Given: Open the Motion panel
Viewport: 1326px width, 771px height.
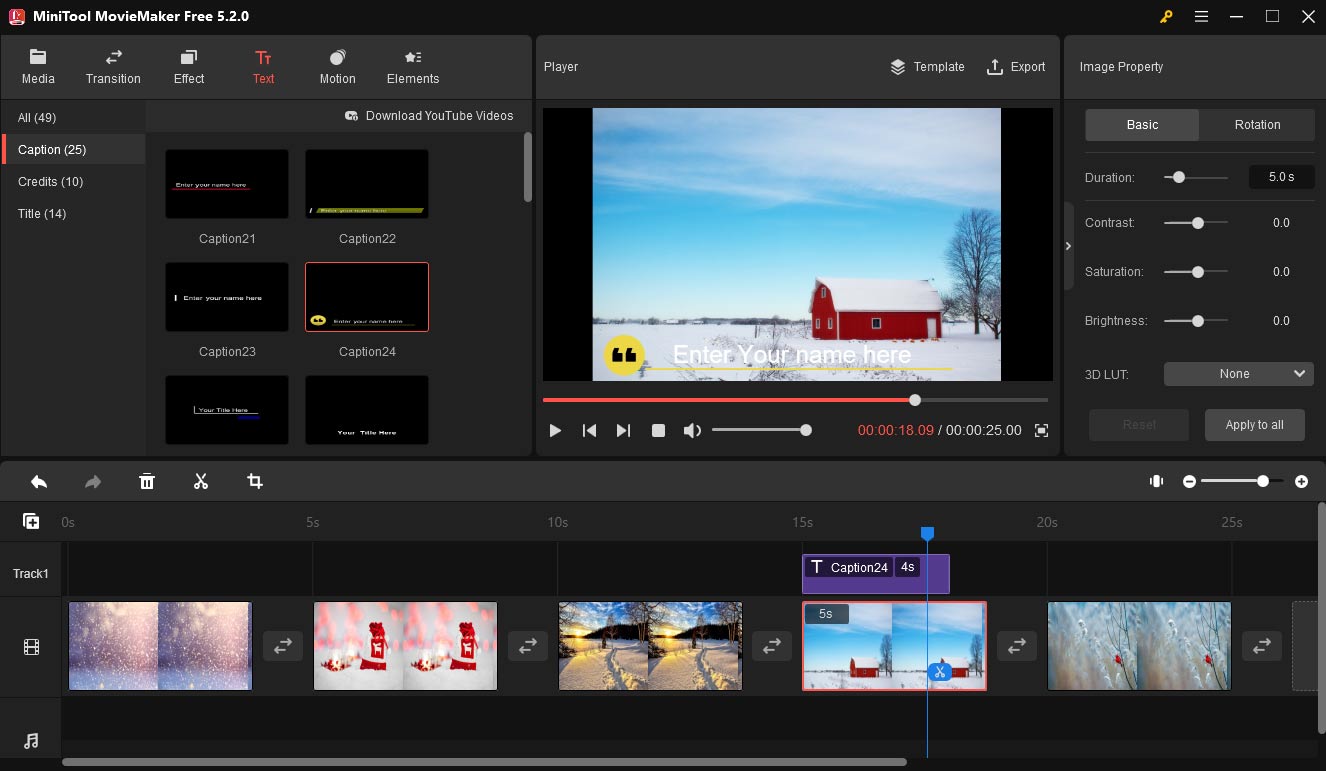Looking at the screenshot, I should [x=337, y=67].
